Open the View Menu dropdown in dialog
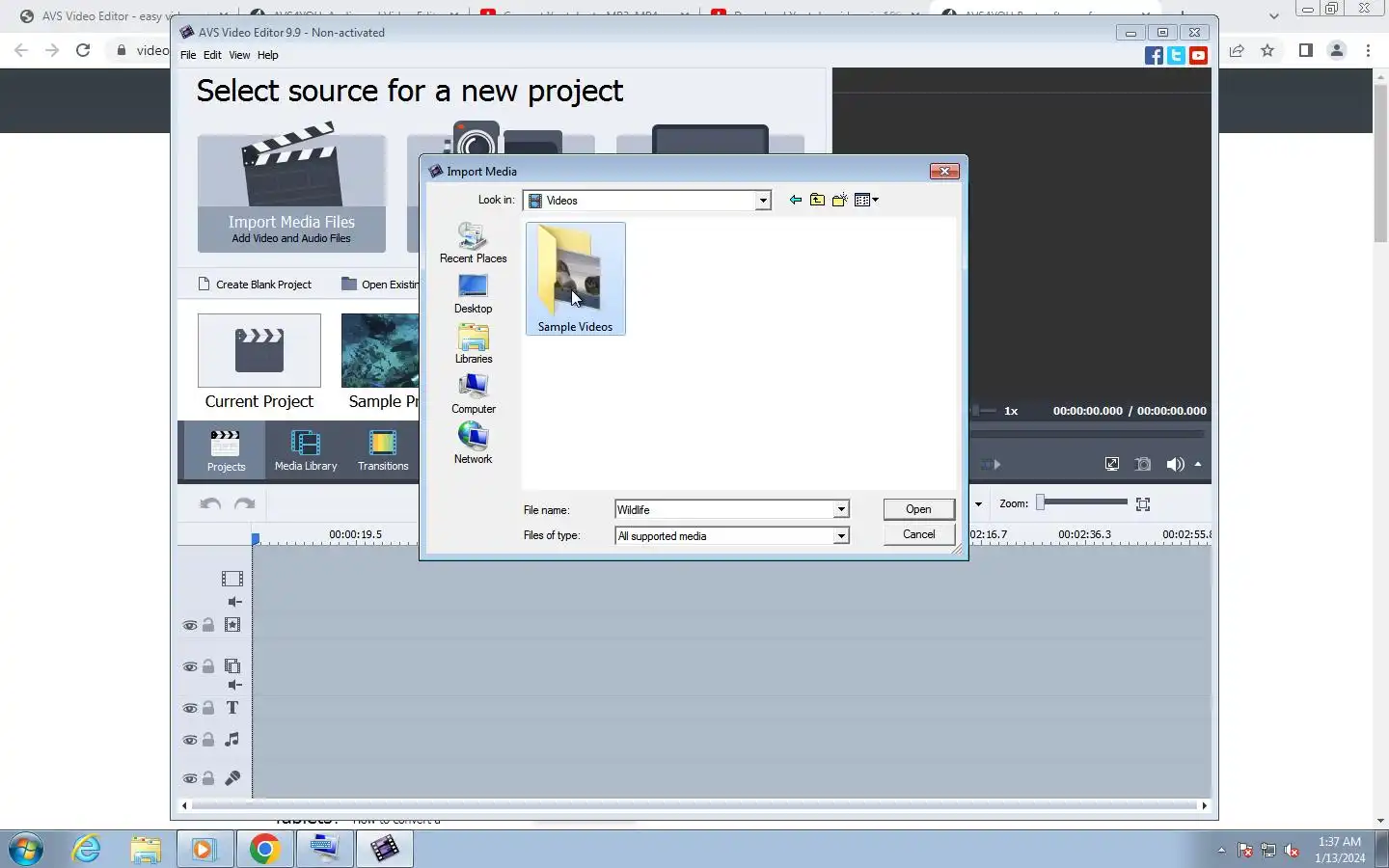Viewport: 1389px width, 868px height. 866,200
